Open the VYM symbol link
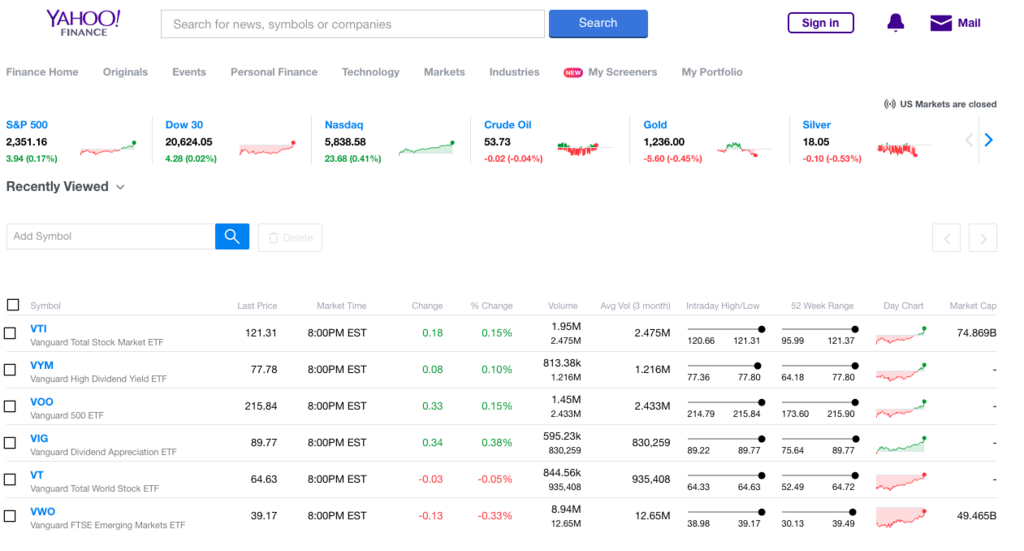 tap(42, 366)
